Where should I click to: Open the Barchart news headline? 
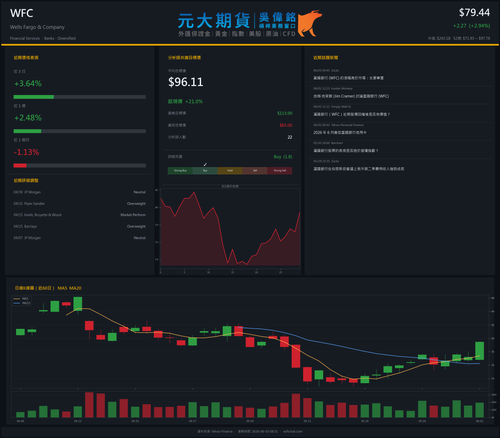click(346, 151)
